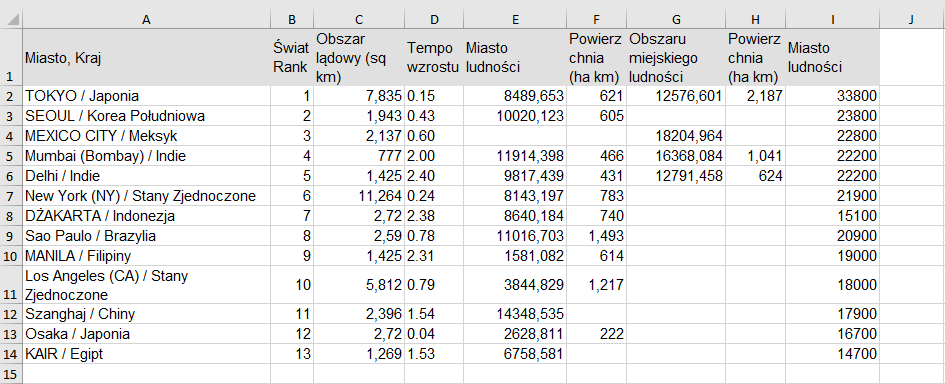Select column J header
Image resolution: width=945 pixels, height=384 pixels.
(912, 19)
